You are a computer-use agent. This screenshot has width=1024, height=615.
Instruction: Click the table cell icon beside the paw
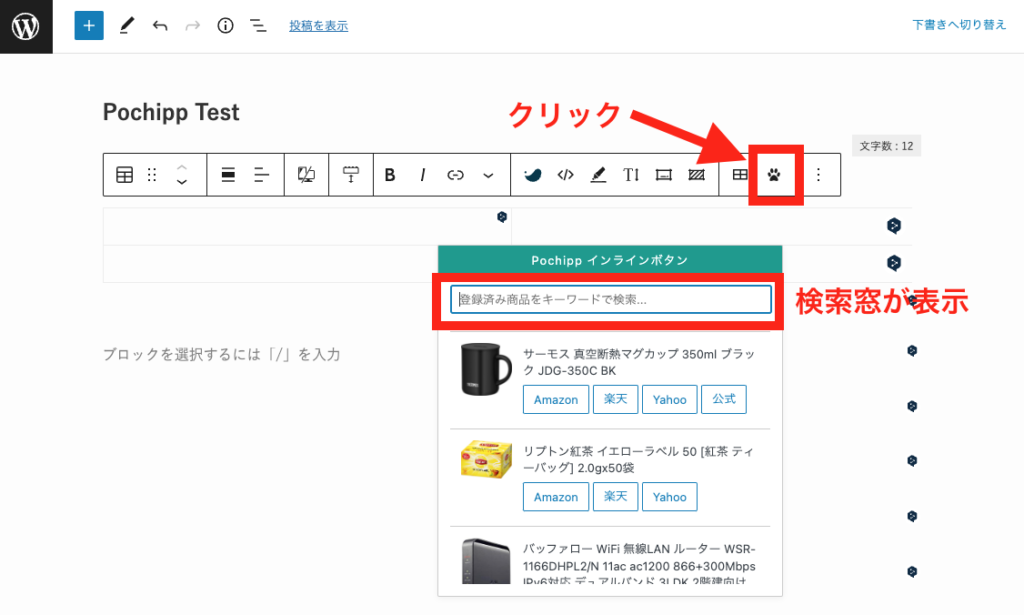[740, 175]
